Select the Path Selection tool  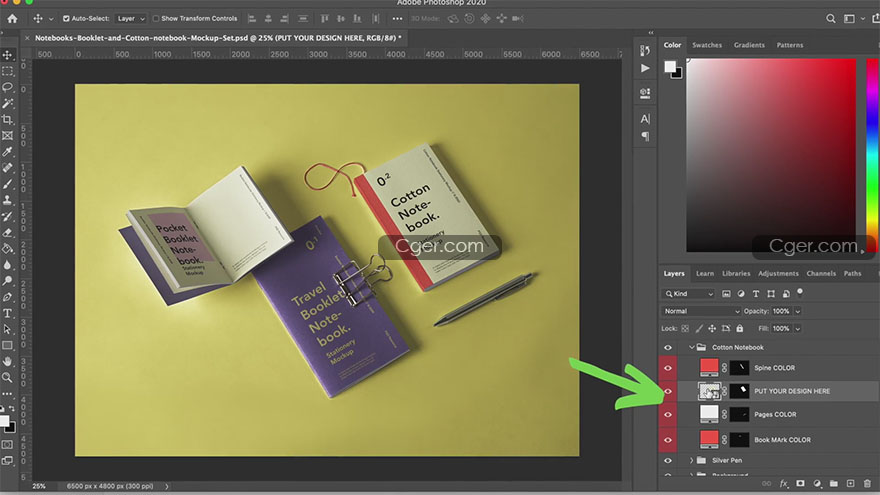[x=8, y=329]
